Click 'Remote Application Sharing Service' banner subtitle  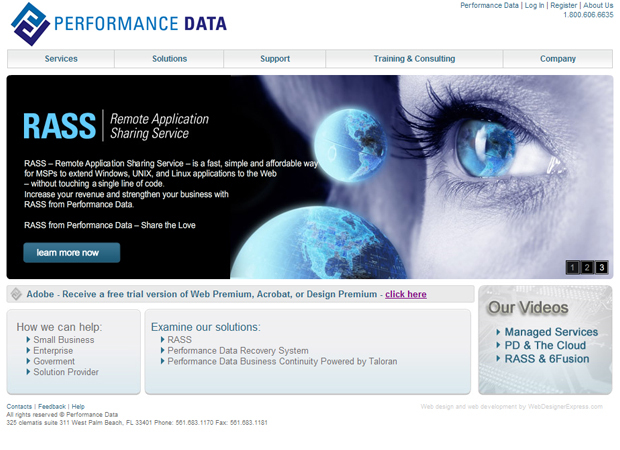[159, 126]
